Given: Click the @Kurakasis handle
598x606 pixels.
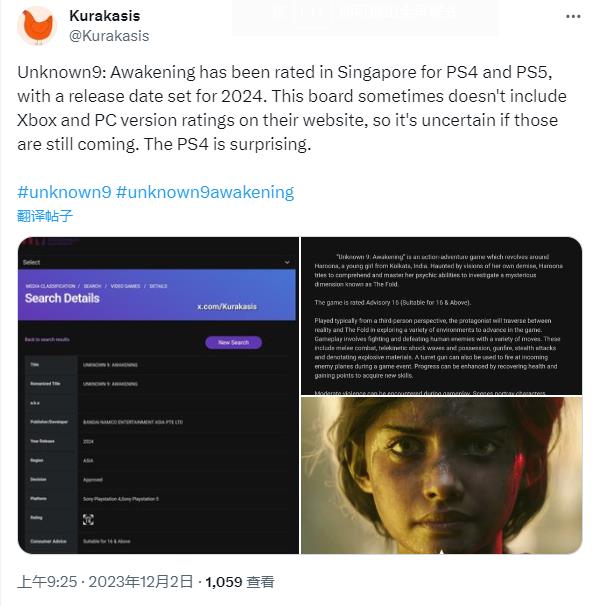Looking at the screenshot, I should click(x=109, y=36).
